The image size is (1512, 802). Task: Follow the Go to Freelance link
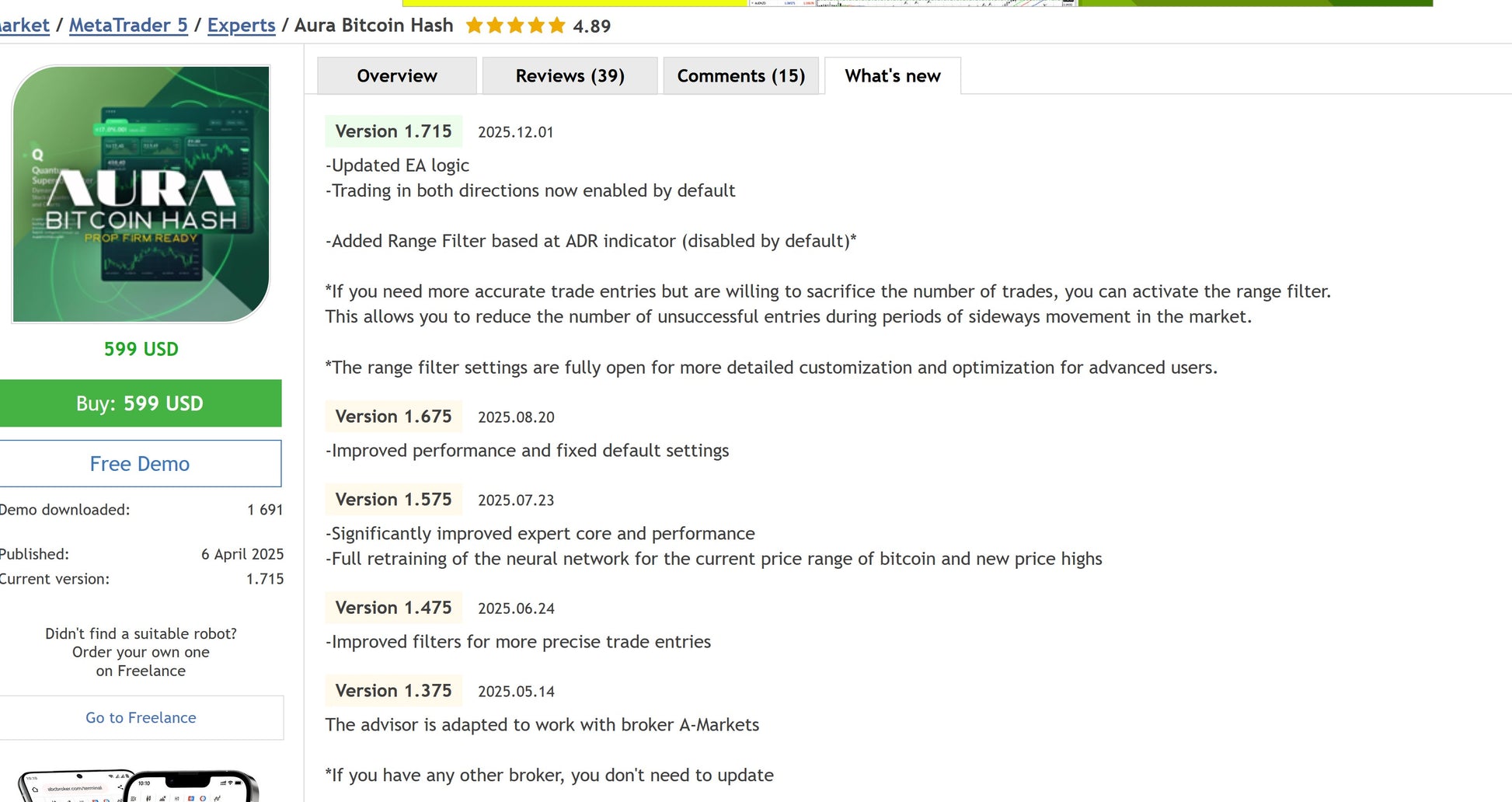(x=141, y=718)
